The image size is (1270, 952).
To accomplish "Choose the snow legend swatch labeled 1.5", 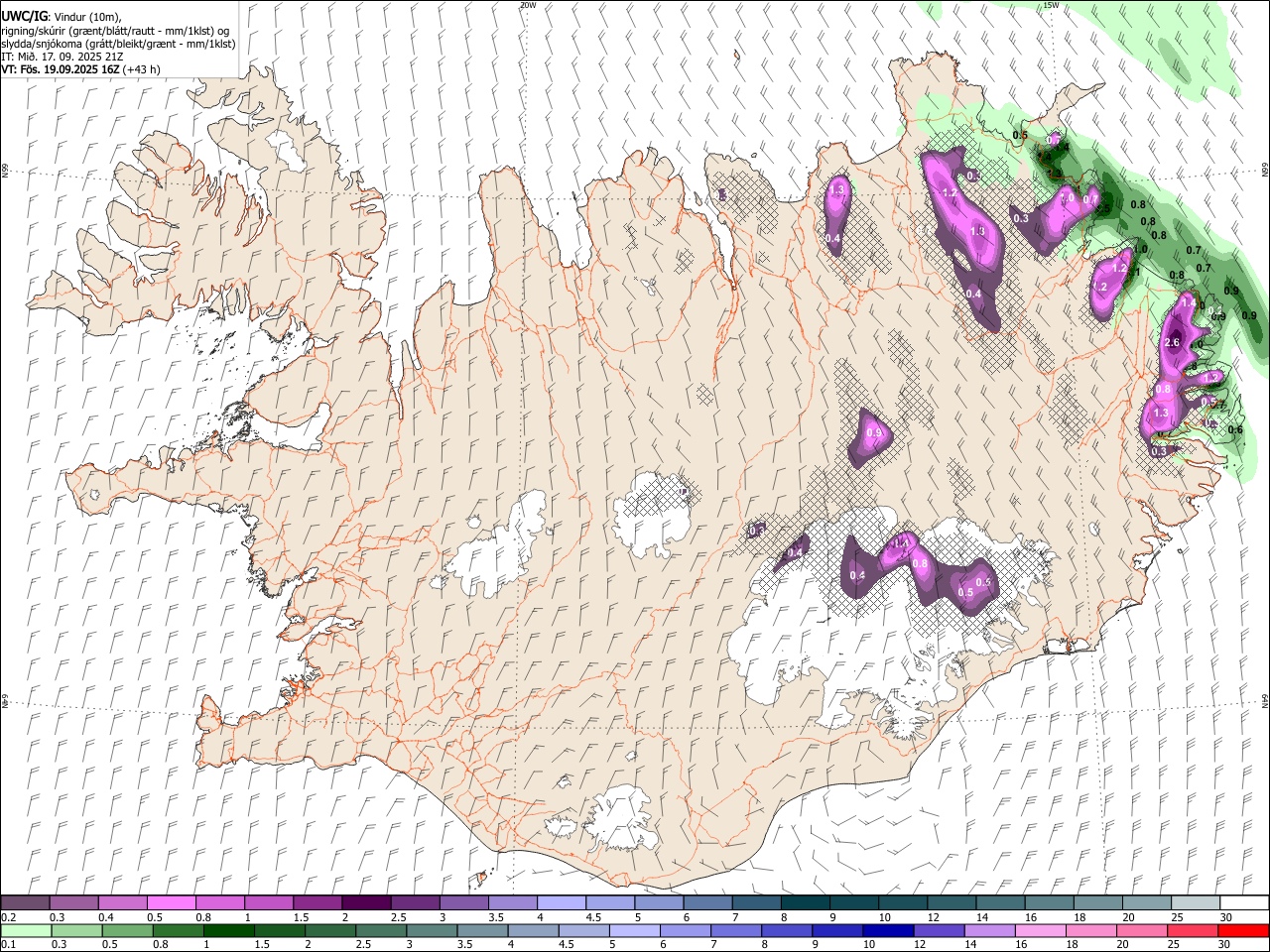I will (317, 903).
